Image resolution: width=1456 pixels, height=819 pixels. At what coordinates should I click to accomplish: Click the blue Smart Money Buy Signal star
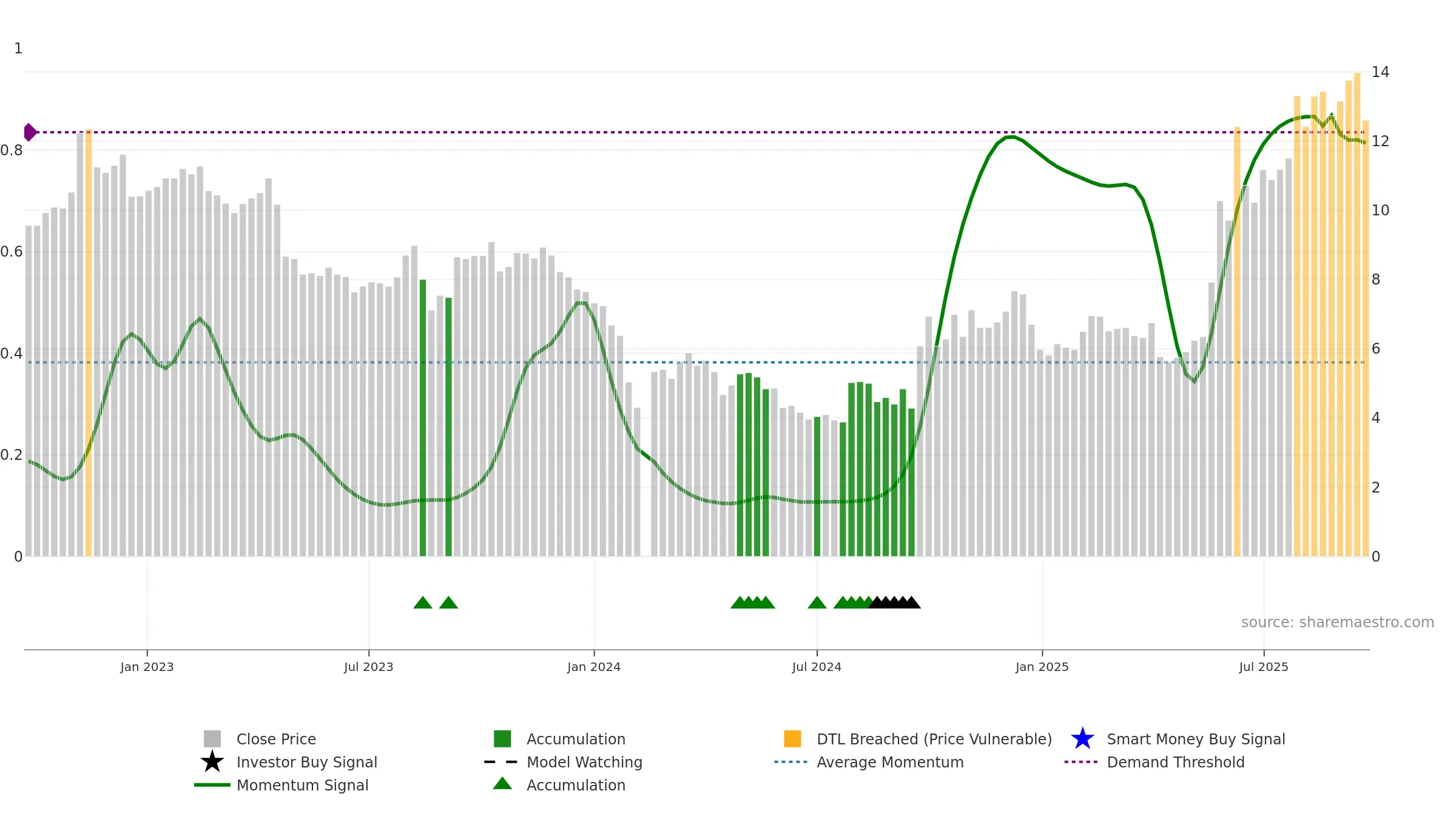point(1082,739)
